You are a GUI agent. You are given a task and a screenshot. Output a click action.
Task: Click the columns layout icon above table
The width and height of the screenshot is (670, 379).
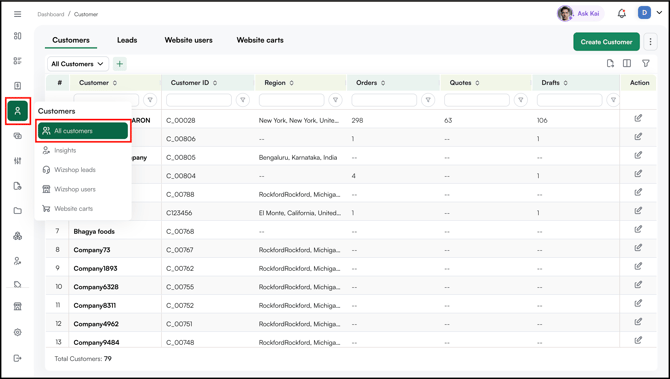627,63
